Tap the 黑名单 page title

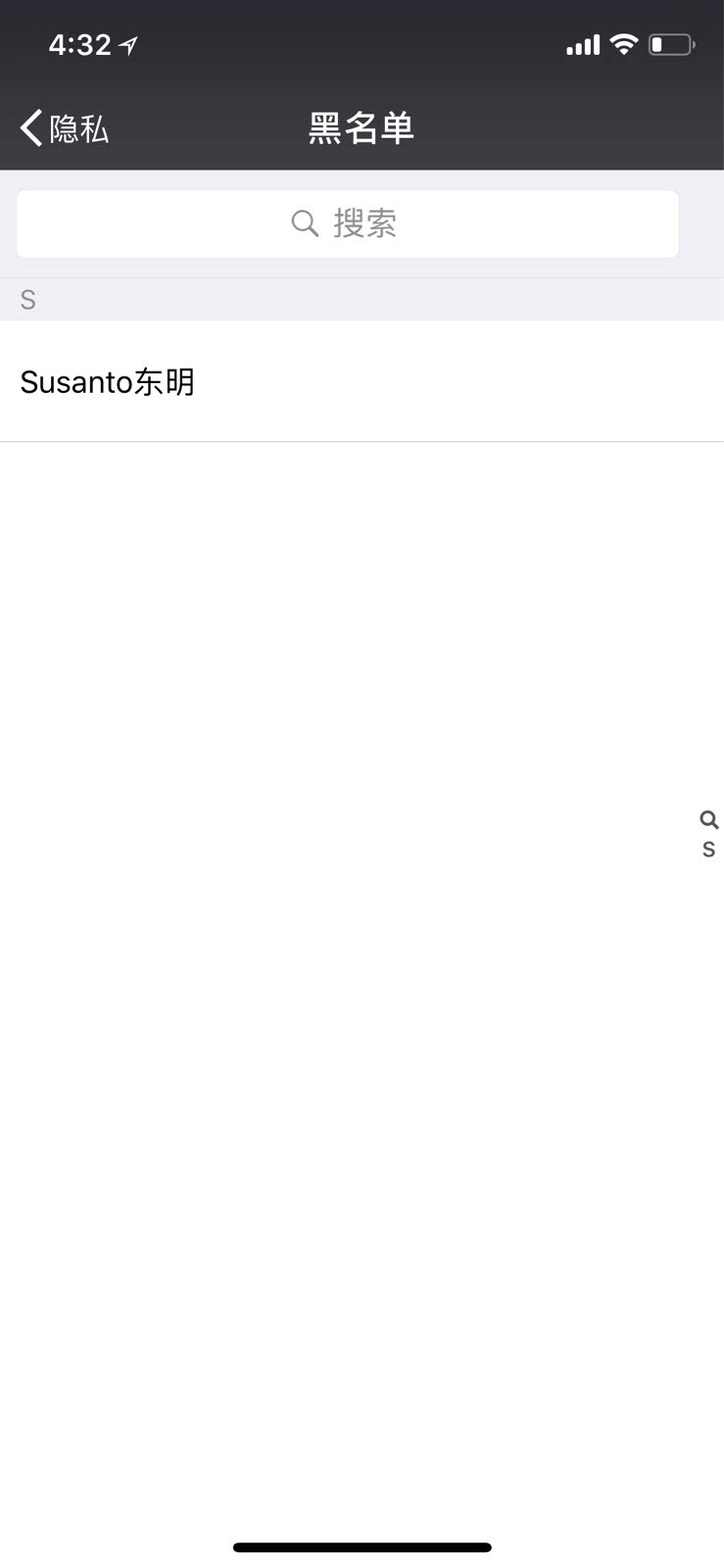pos(362,128)
